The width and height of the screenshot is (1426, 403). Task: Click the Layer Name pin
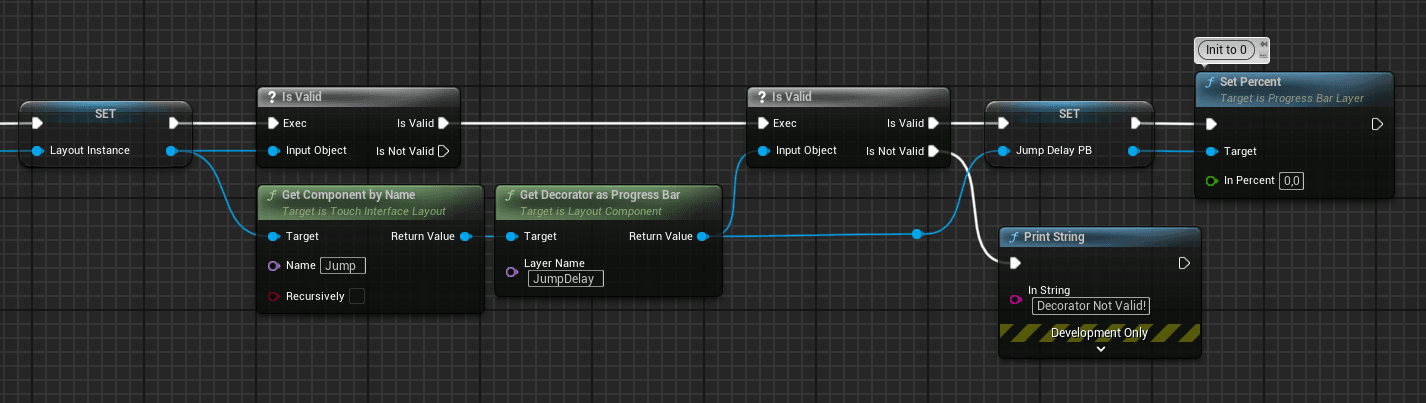tap(511, 272)
